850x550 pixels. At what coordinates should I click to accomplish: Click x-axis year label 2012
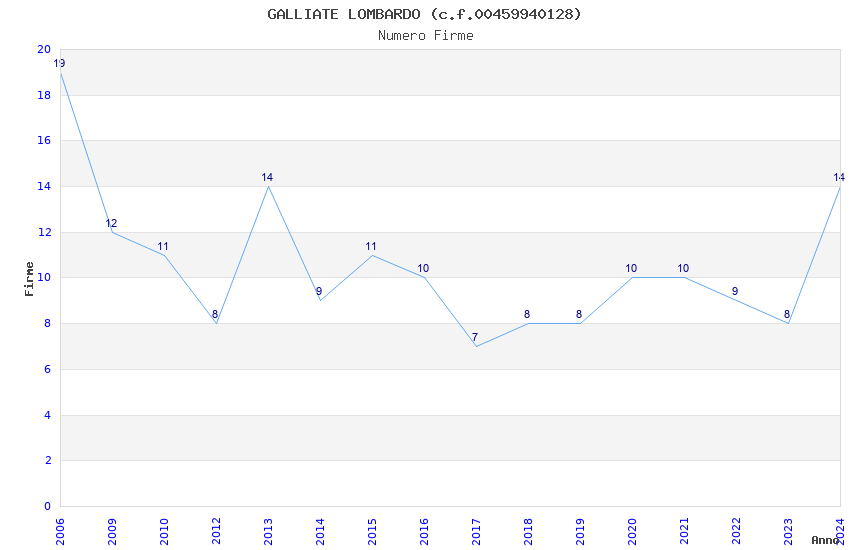(216, 531)
